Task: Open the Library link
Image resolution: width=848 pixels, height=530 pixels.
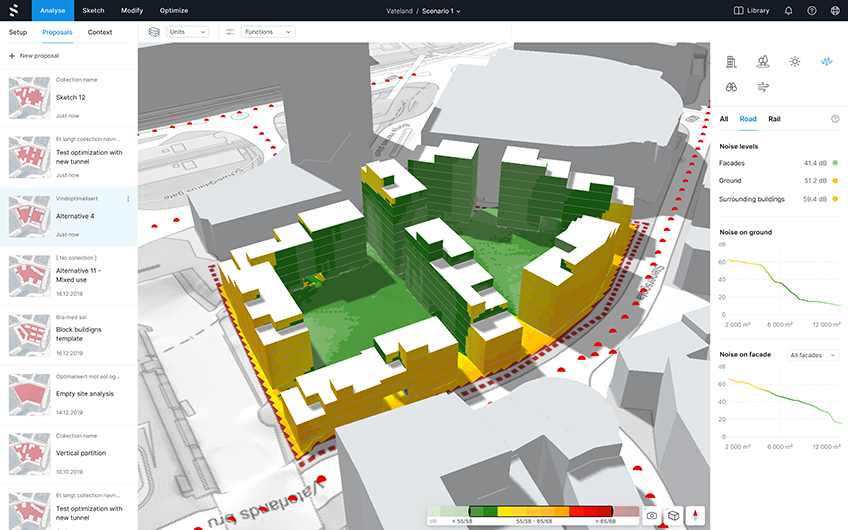Action: click(751, 11)
